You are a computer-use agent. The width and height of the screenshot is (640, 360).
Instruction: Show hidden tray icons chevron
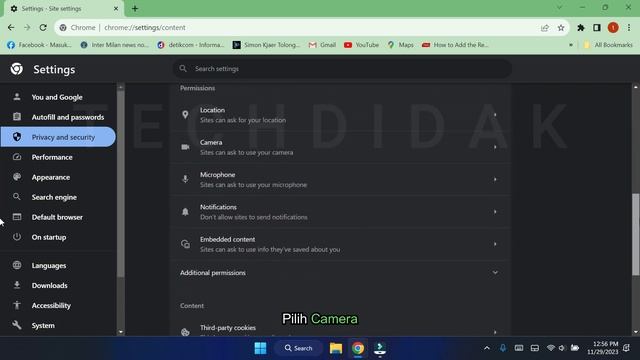487,348
